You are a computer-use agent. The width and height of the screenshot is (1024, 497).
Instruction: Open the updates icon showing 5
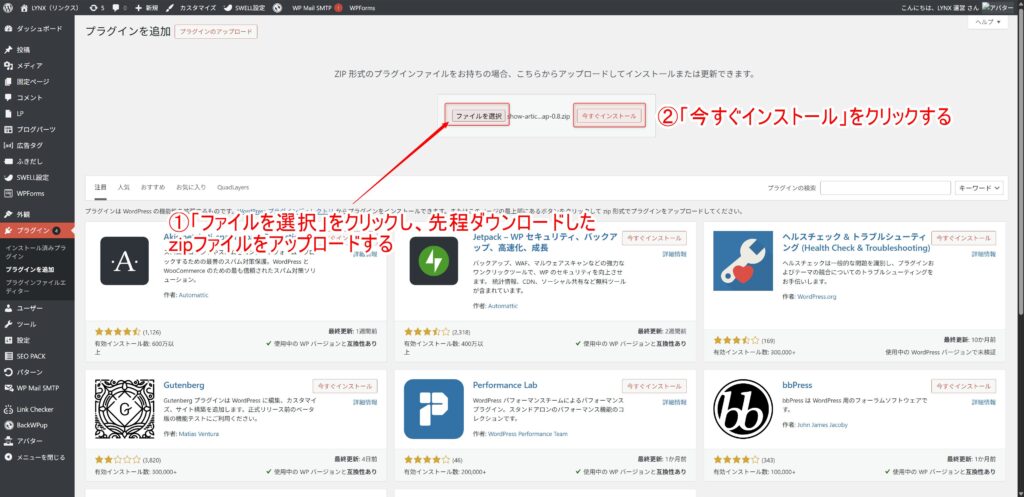tap(96, 7)
